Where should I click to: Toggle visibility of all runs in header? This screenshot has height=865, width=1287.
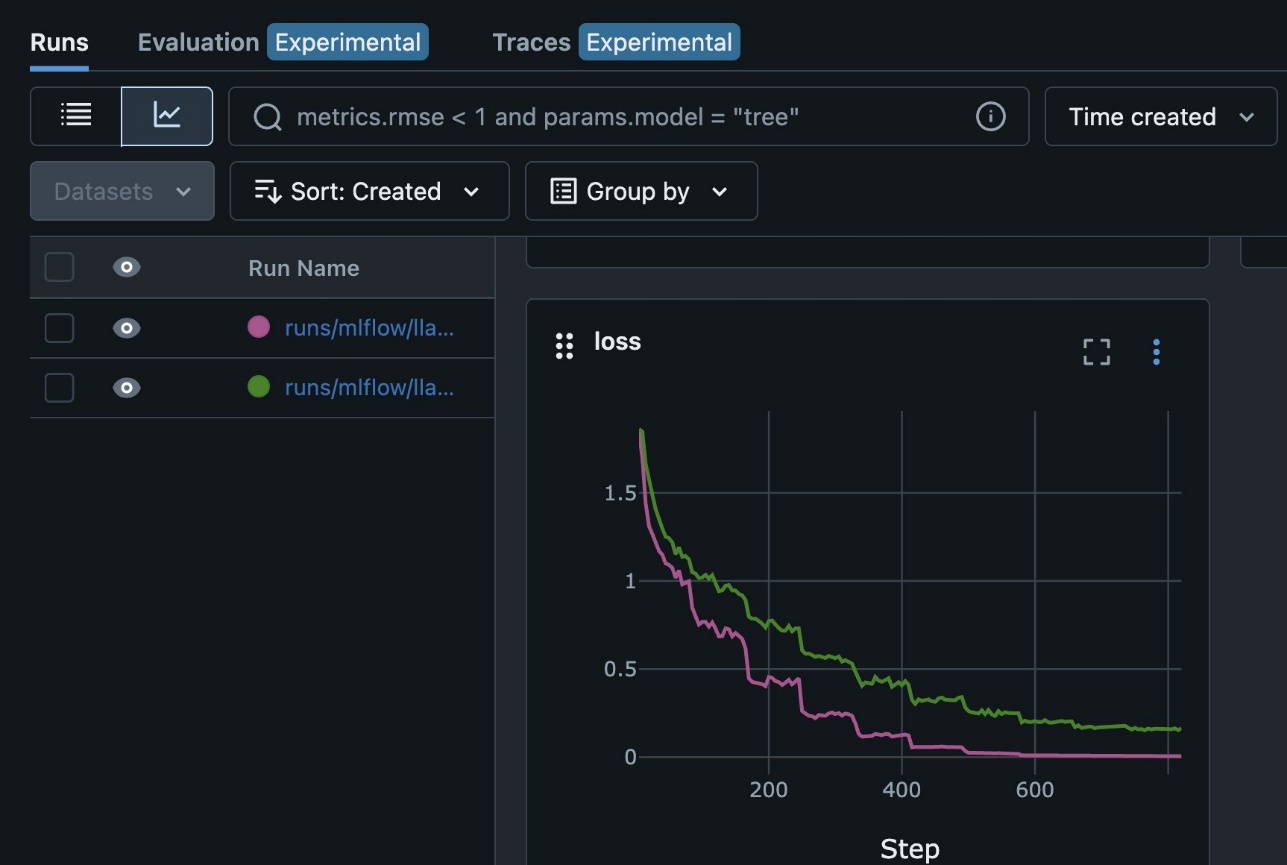coord(127,267)
